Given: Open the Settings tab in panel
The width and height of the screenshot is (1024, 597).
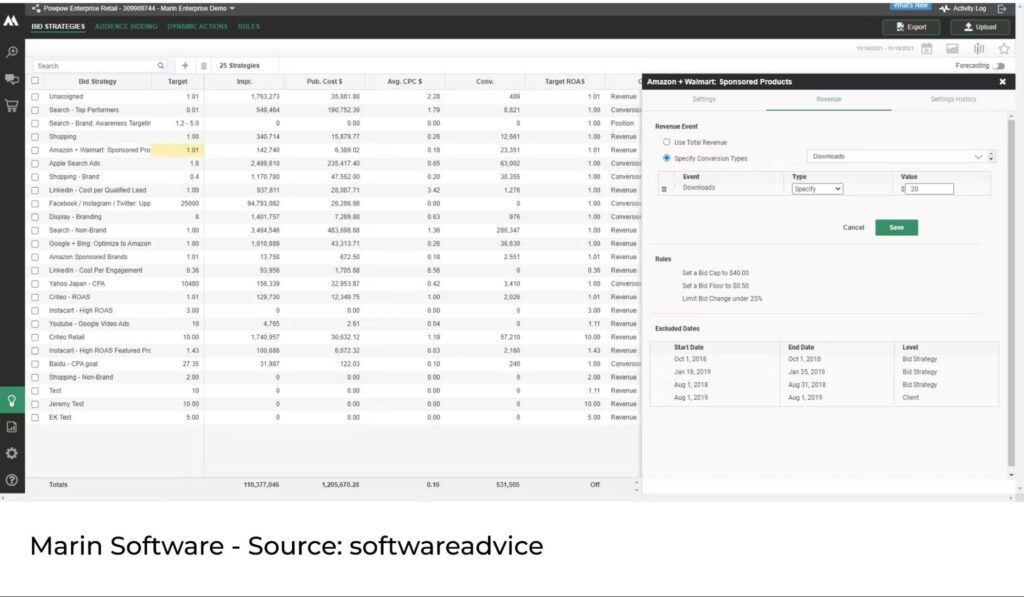Looking at the screenshot, I should pyautogui.click(x=704, y=99).
